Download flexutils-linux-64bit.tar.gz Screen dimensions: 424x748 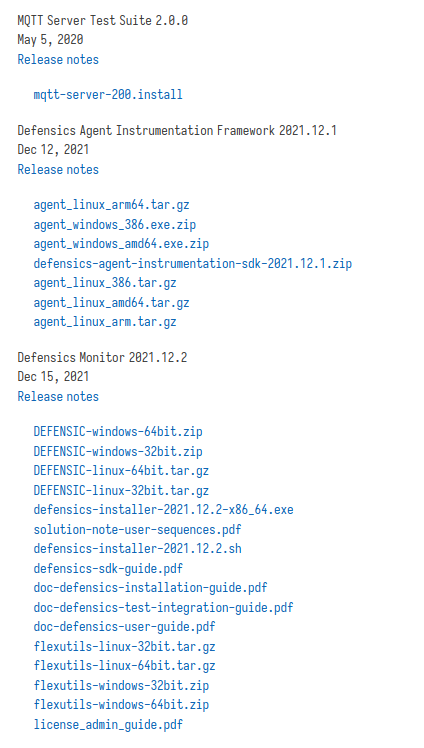(124, 666)
